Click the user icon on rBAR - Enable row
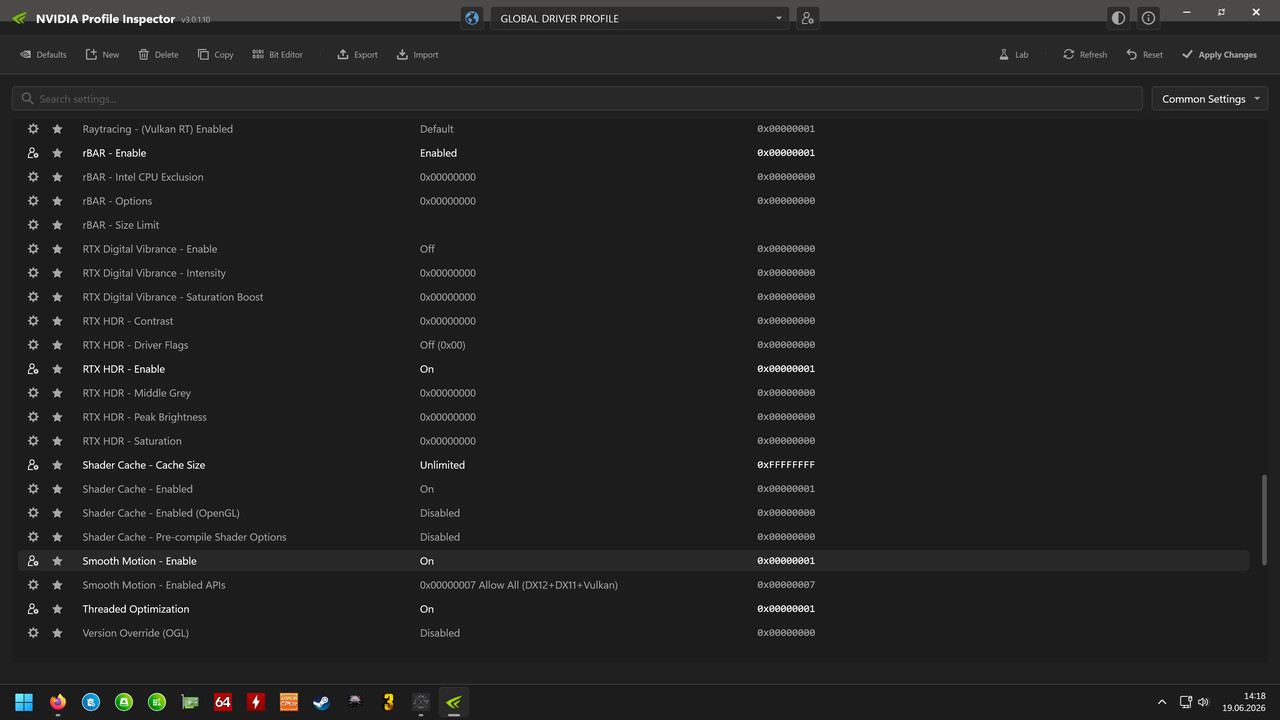The width and height of the screenshot is (1280, 720). tap(33, 153)
